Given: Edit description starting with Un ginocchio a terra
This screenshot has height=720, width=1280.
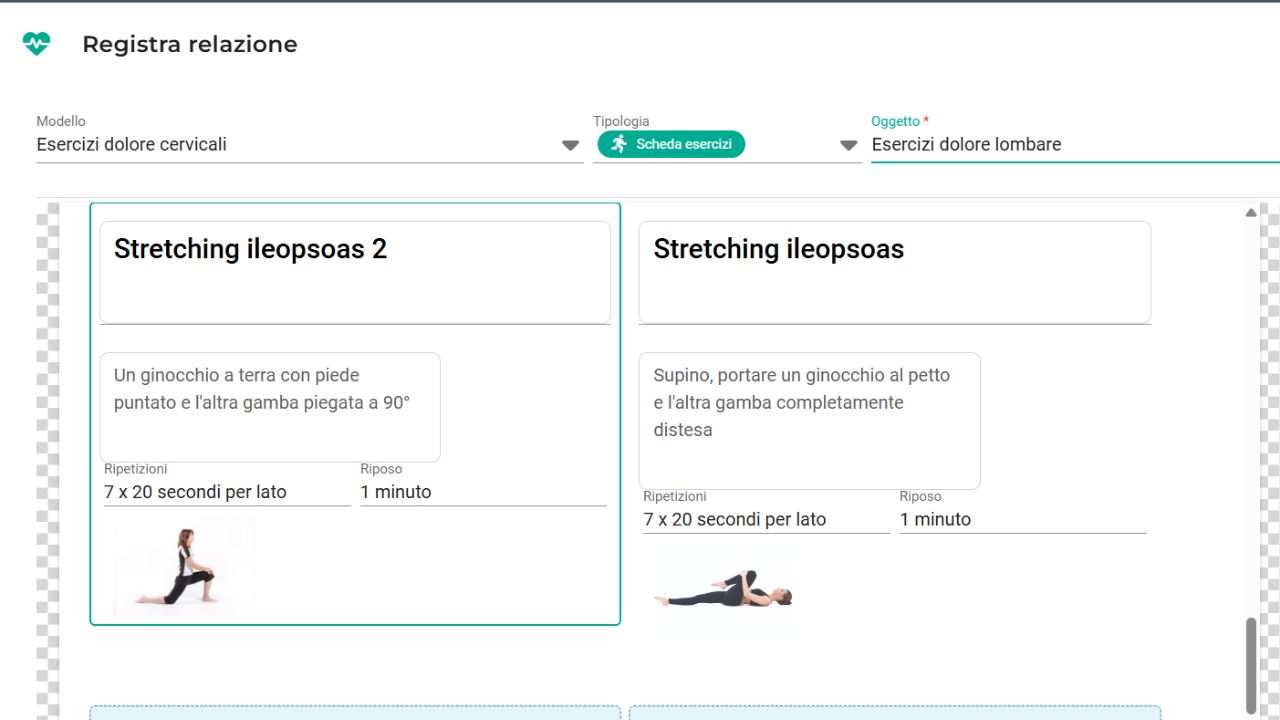Looking at the screenshot, I should (270, 407).
